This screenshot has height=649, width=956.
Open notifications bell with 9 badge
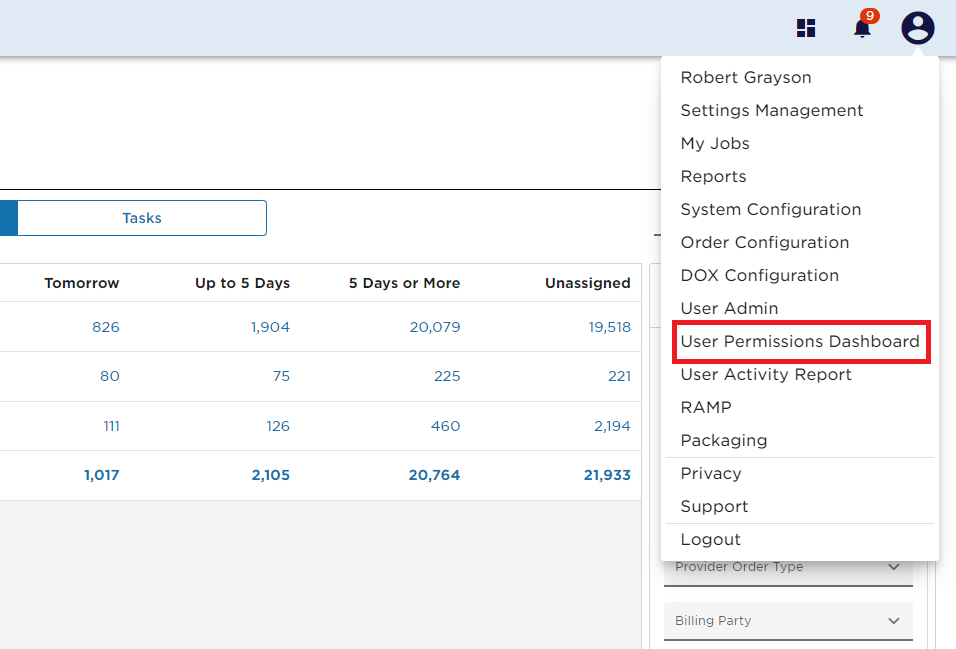click(x=864, y=26)
